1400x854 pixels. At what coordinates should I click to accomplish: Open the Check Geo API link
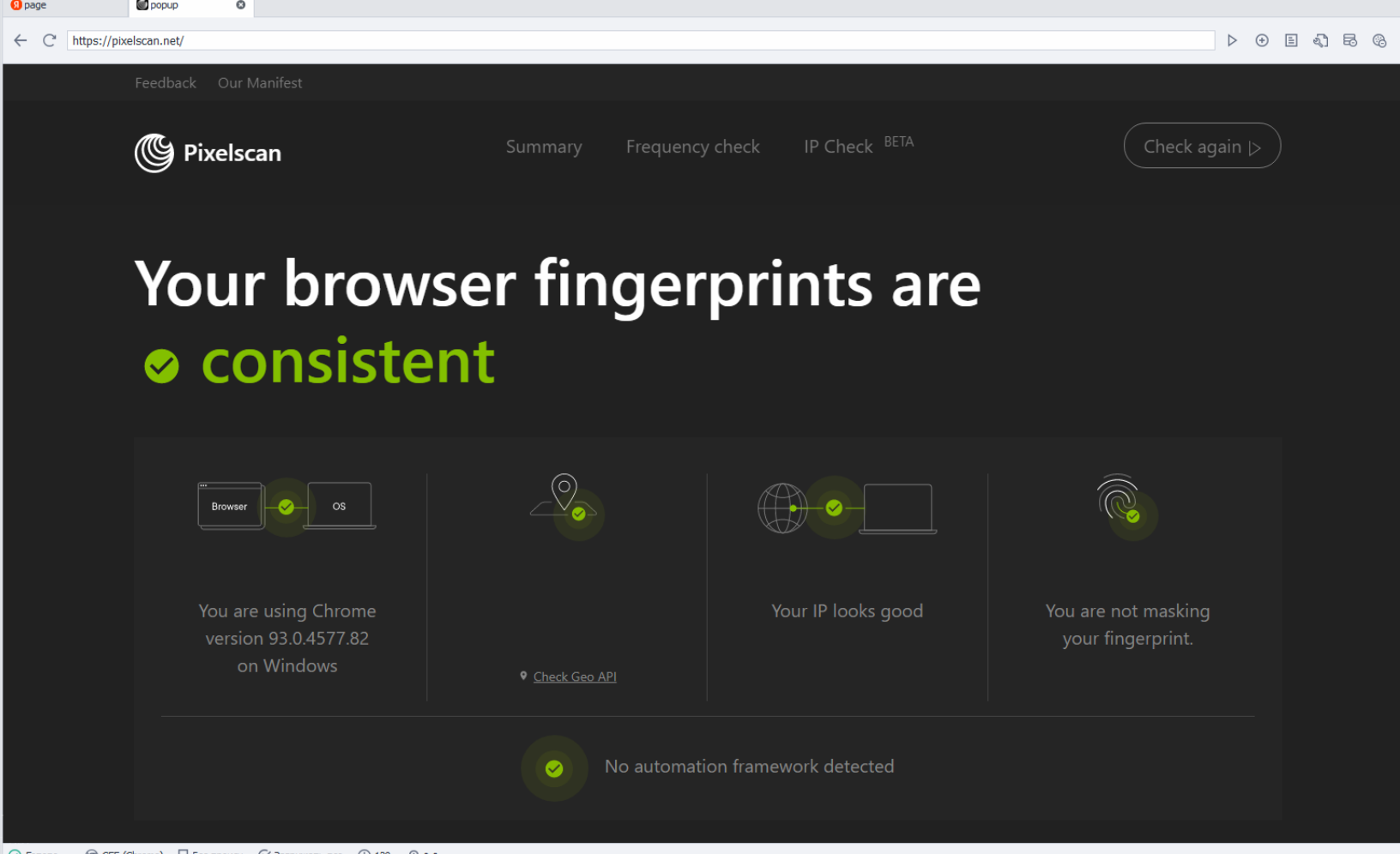pyautogui.click(x=575, y=677)
